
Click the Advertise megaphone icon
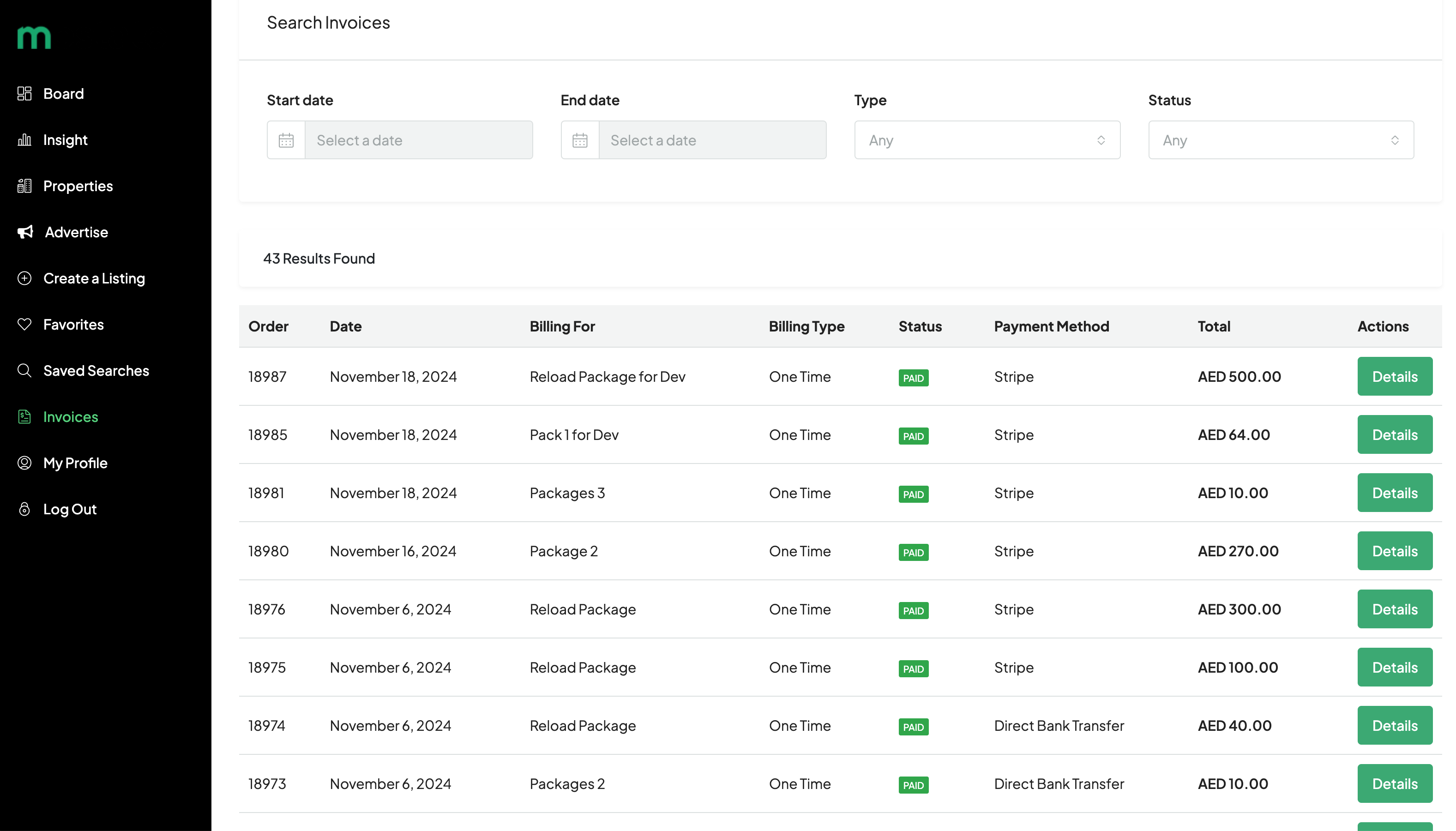coord(25,232)
